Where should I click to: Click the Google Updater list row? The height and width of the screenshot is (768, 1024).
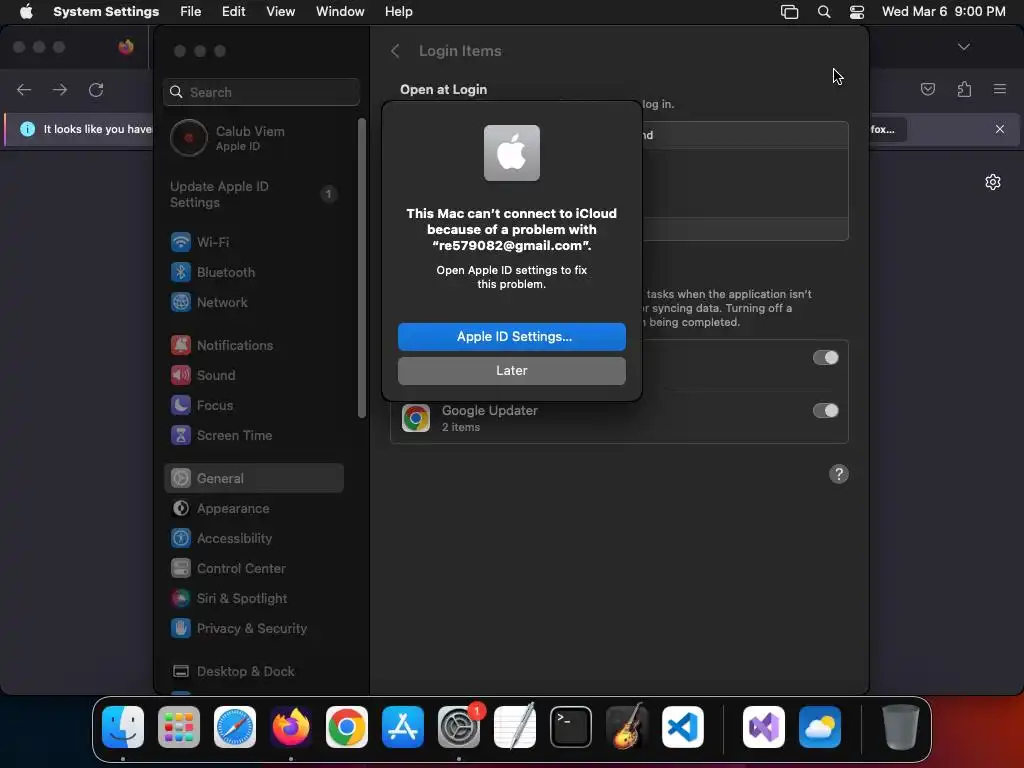[x=619, y=418]
